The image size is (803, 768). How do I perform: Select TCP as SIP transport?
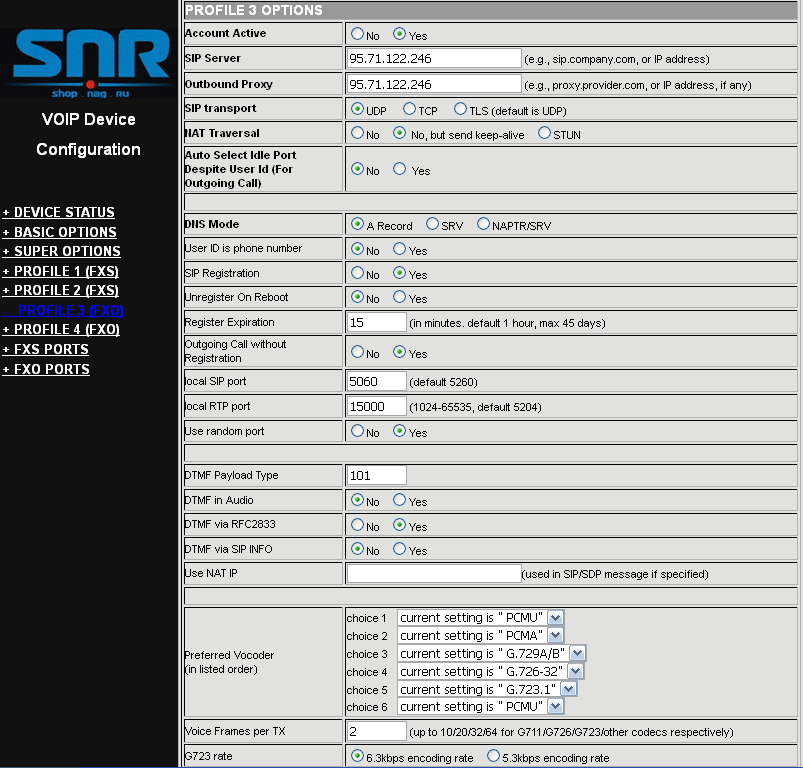point(410,109)
